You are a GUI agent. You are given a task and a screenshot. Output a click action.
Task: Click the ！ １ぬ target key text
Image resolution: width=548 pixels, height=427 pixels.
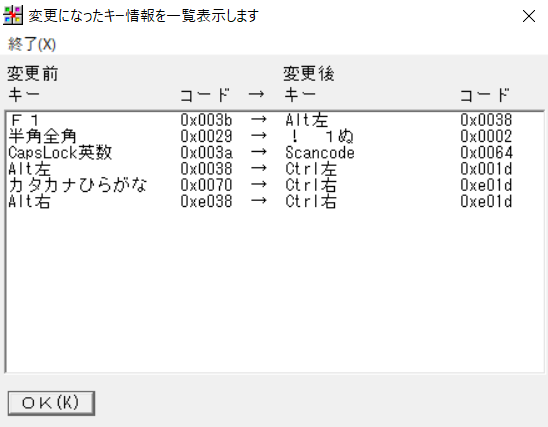point(322,136)
